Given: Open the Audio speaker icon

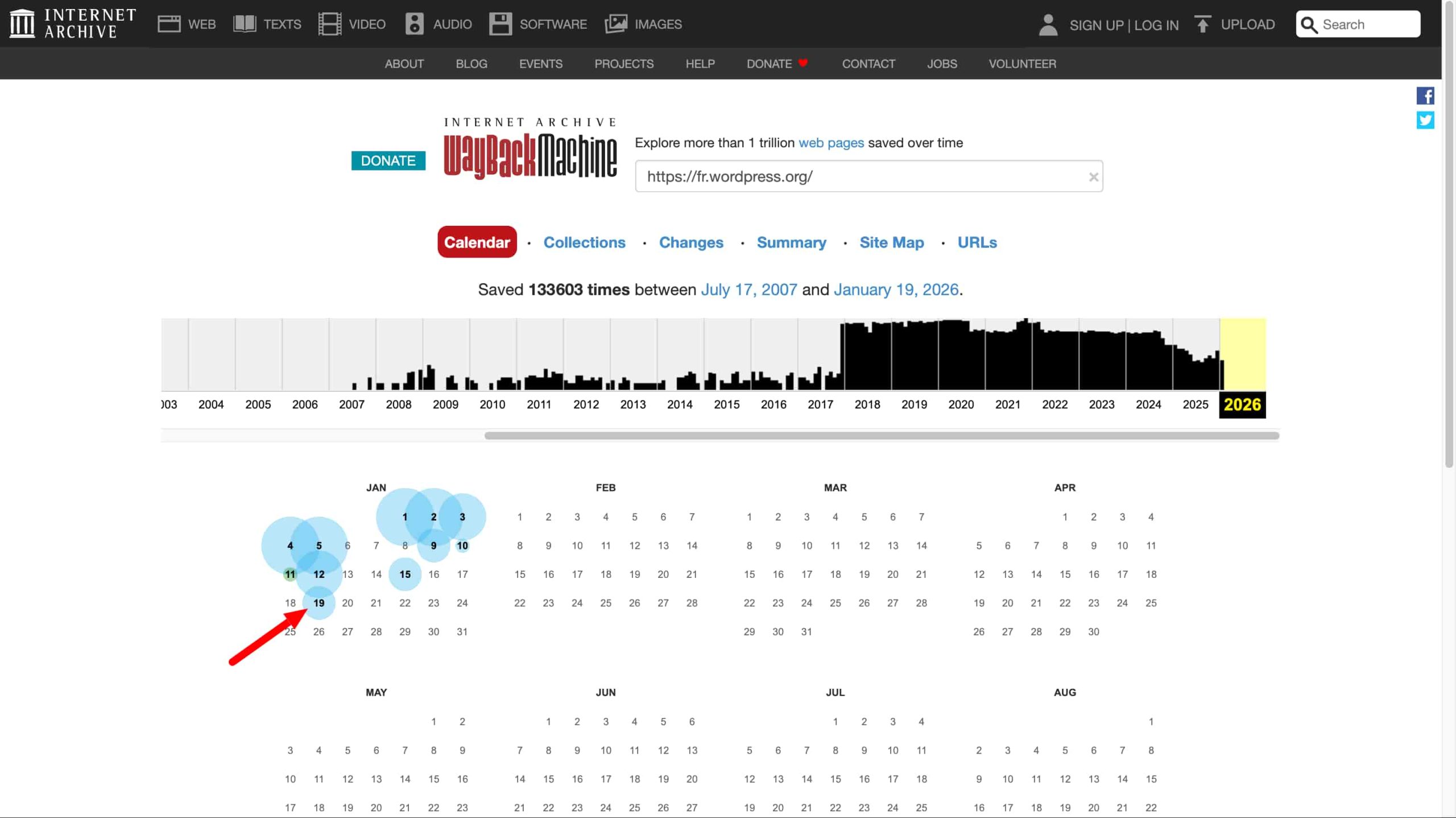Looking at the screenshot, I should (415, 24).
